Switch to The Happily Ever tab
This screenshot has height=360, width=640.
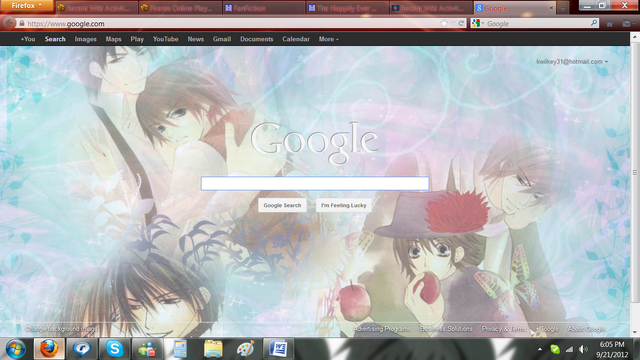[x=347, y=8]
